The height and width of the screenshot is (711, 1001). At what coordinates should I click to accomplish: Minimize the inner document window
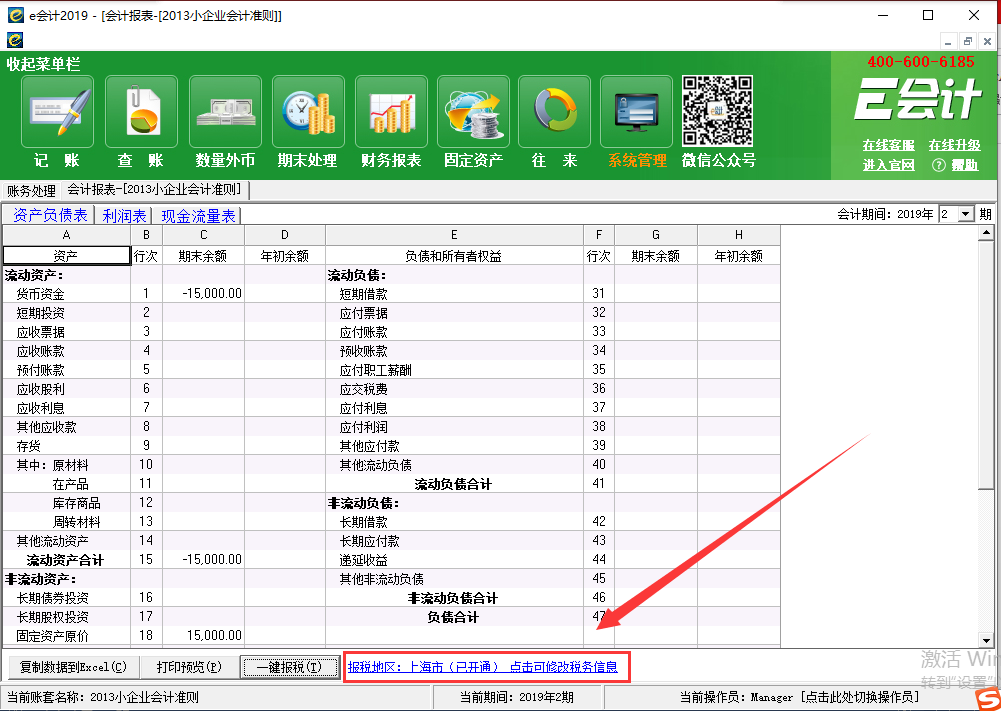pyautogui.click(x=949, y=41)
